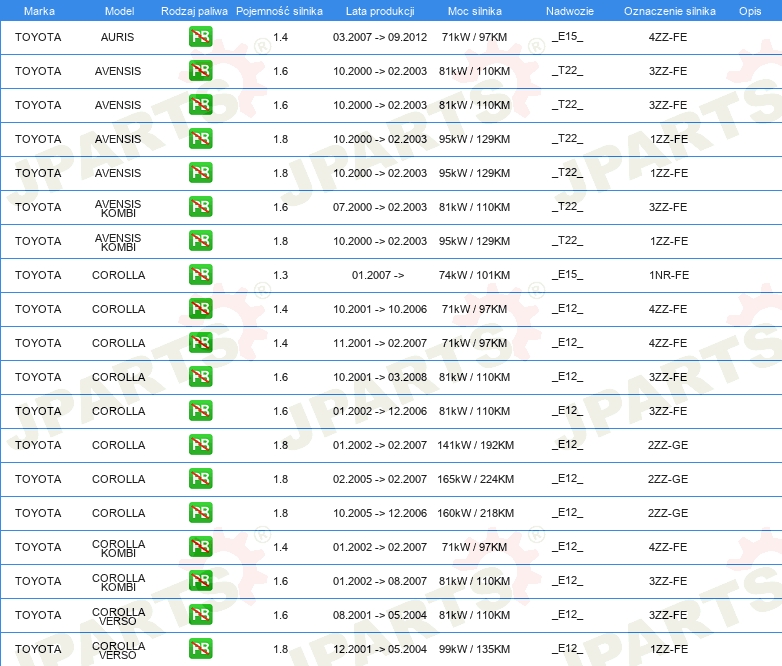
Task: Click fuel icon for Corolla 160kW / 218KM row
Action: [200, 513]
